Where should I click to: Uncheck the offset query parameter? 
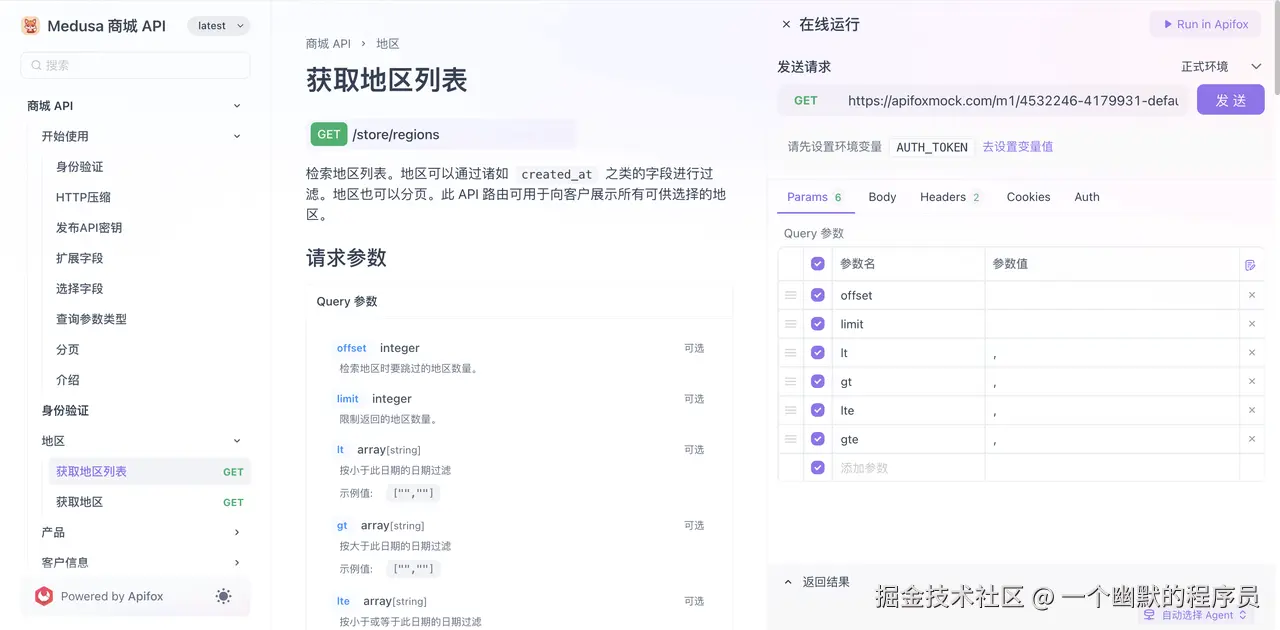click(x=818, y=295)
